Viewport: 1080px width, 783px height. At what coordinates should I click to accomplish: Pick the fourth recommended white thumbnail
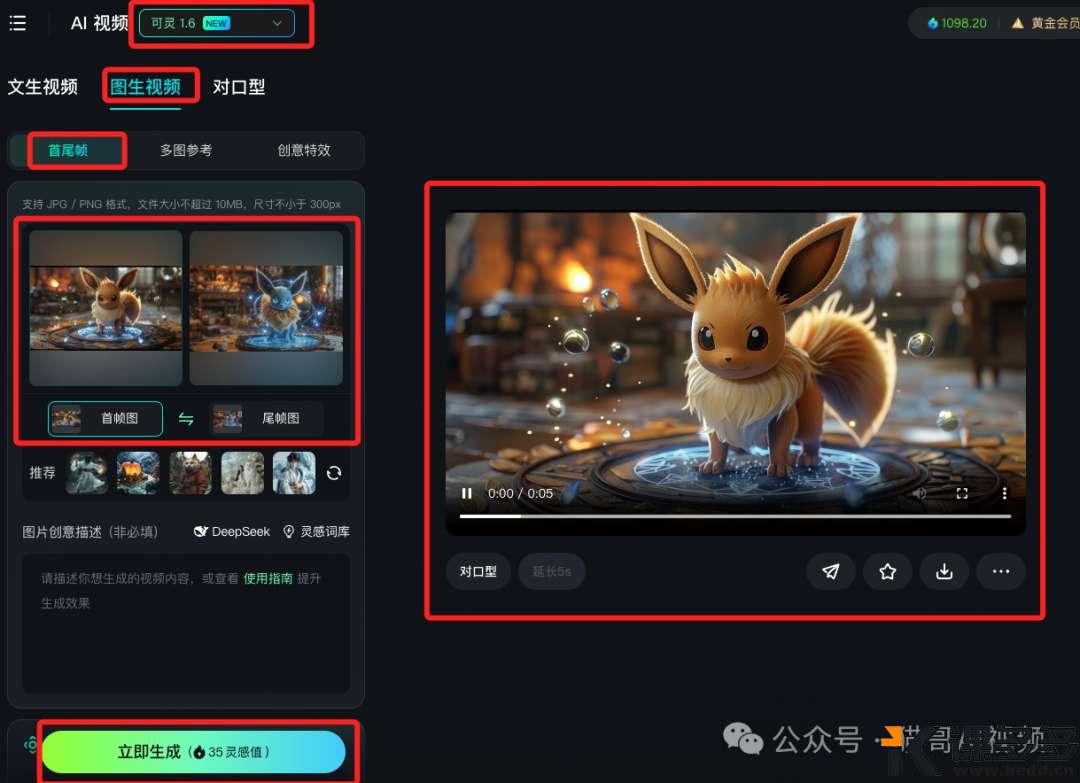pos(242,473)
